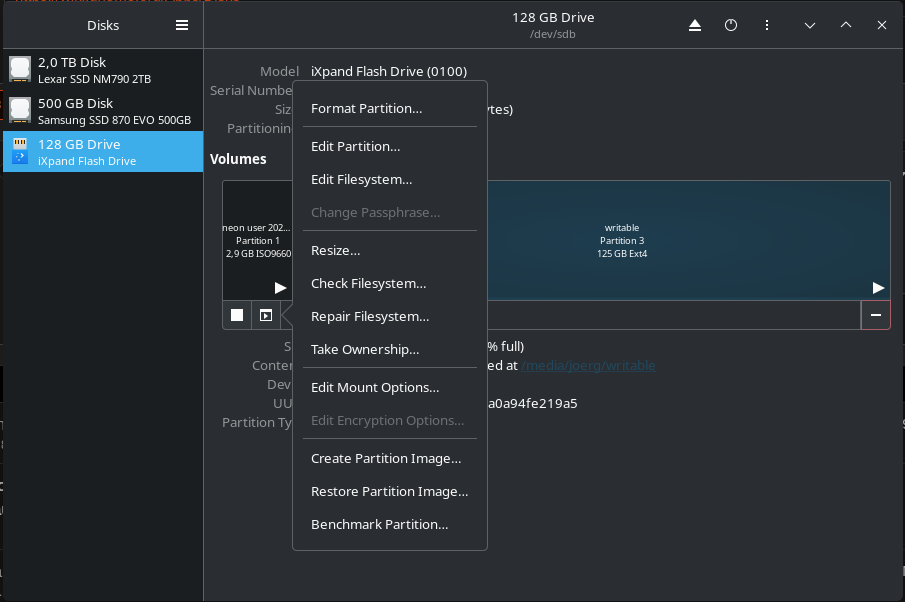Unmount partition with the stop button
Image resolution: width=905 pixels, height=602 pixels.
point(237,315)
